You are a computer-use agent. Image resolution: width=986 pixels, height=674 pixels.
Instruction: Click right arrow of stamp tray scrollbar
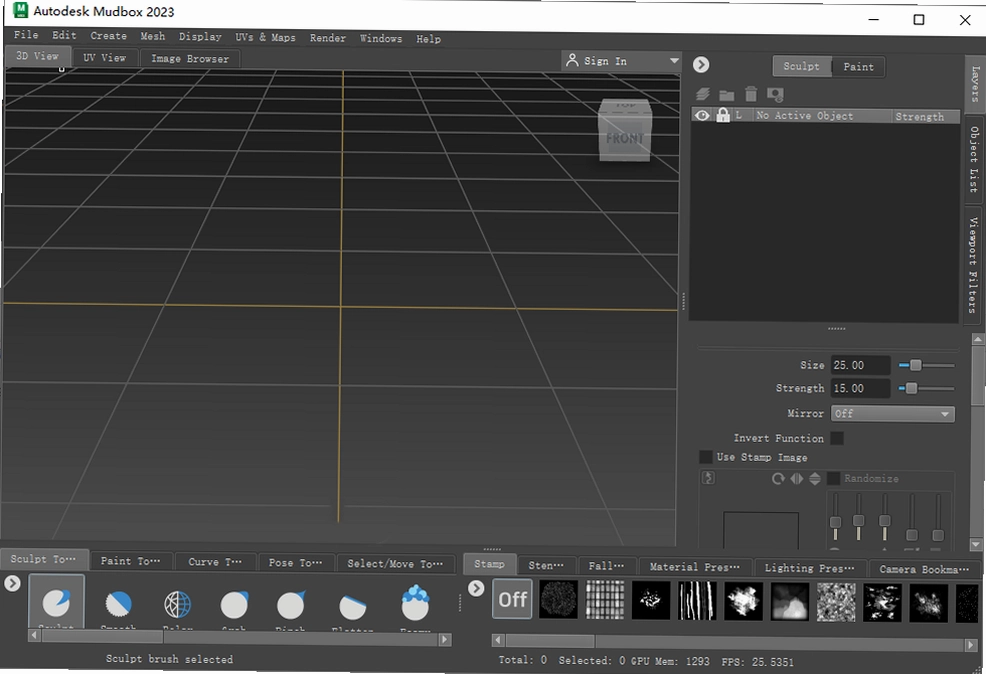972,644
